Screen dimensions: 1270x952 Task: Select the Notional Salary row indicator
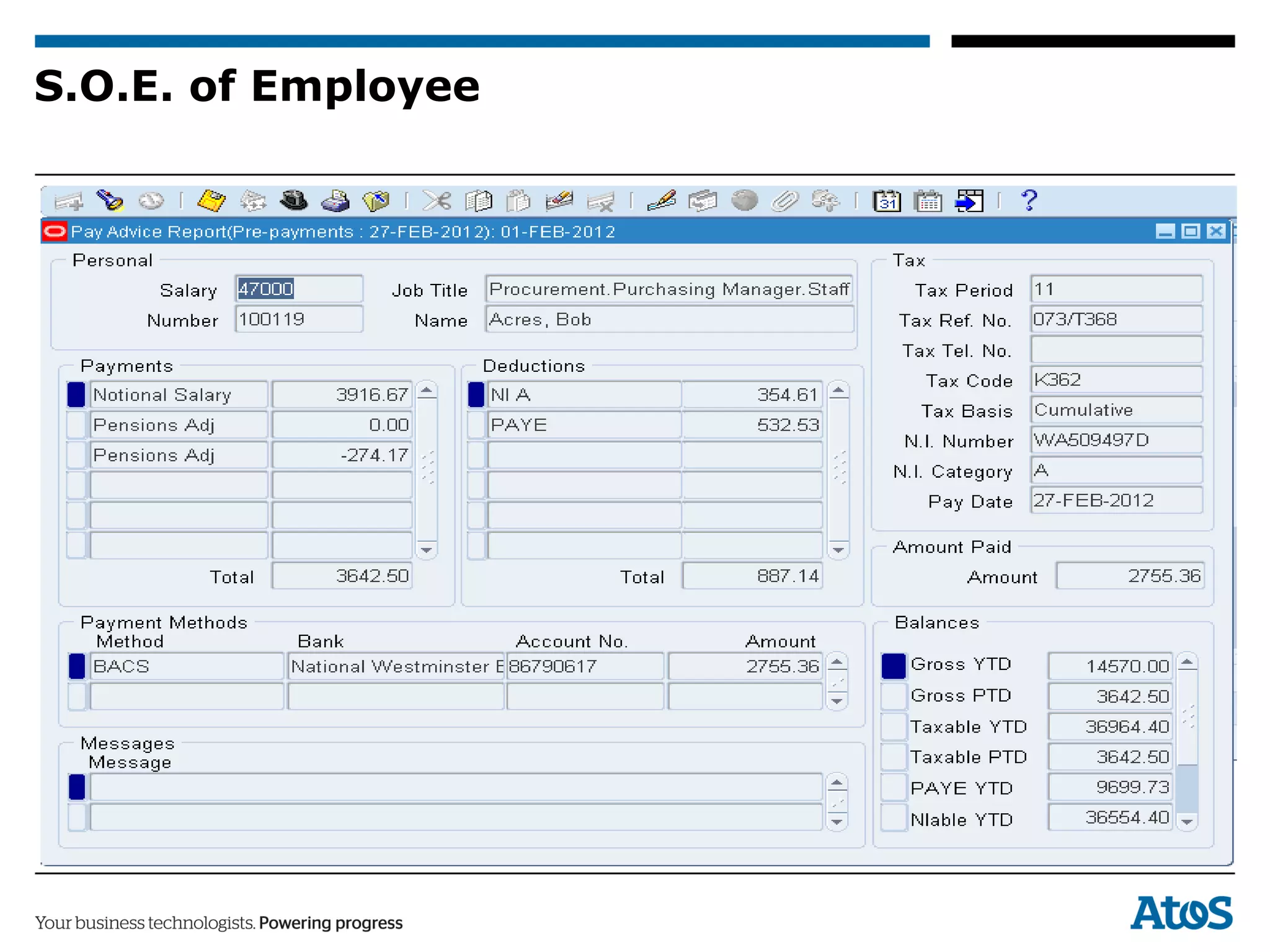tap(76, 395)
